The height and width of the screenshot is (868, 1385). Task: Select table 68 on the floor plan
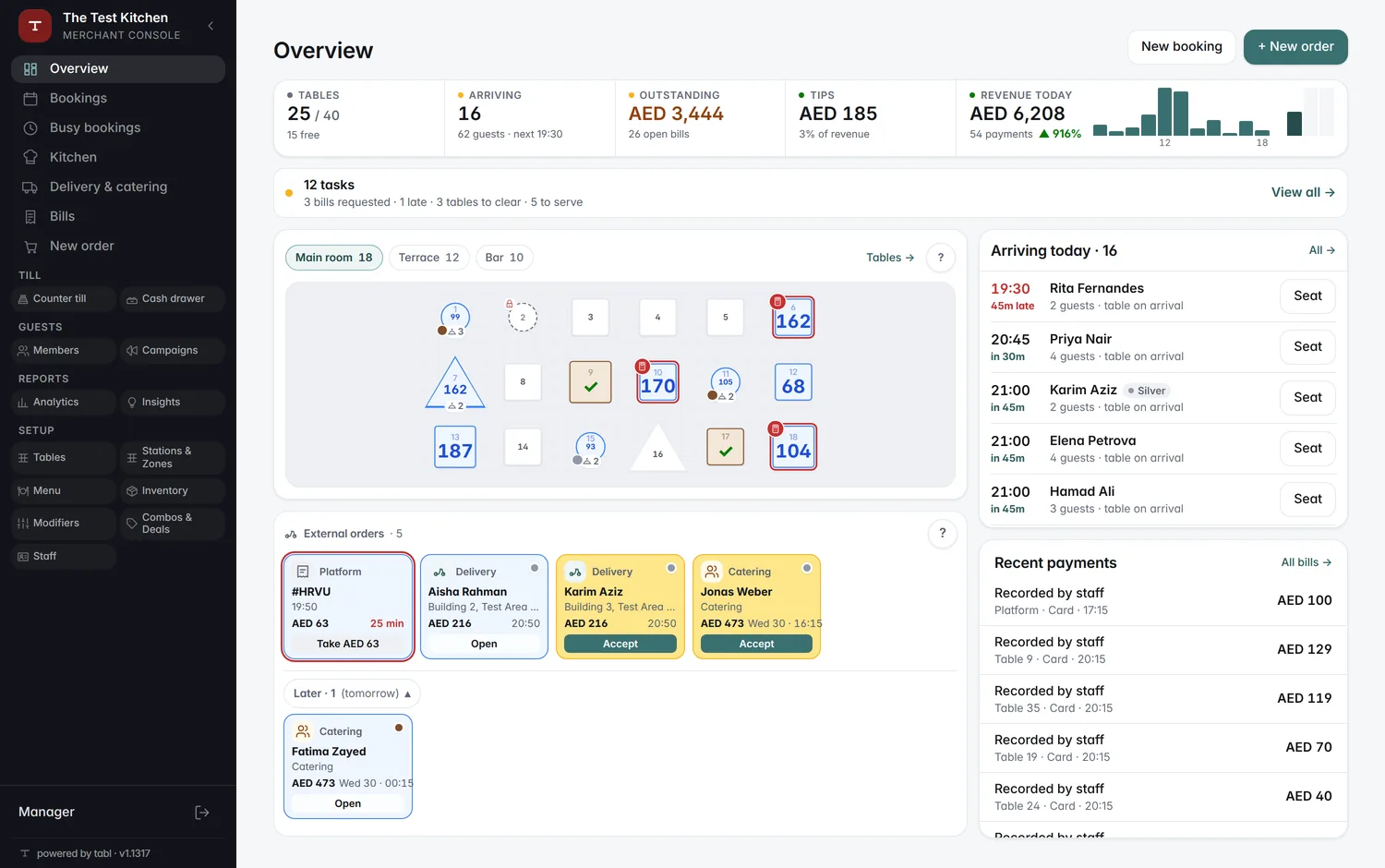[x=793, y=382]
